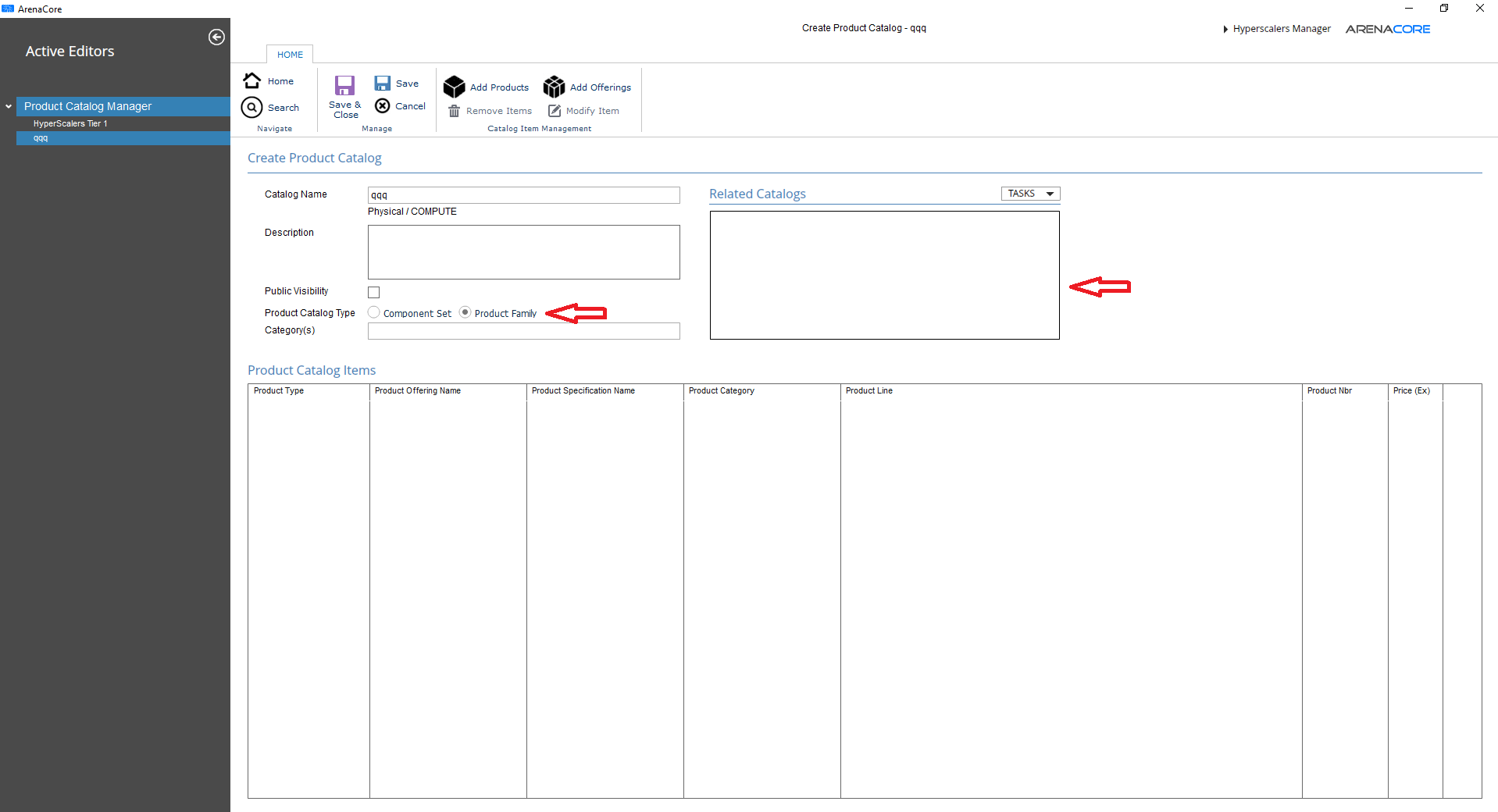Screen dimensions: 1498x812
Task: Sort by Product Specification Name column header
Action: pyautogui.click(x=605, y=391)
